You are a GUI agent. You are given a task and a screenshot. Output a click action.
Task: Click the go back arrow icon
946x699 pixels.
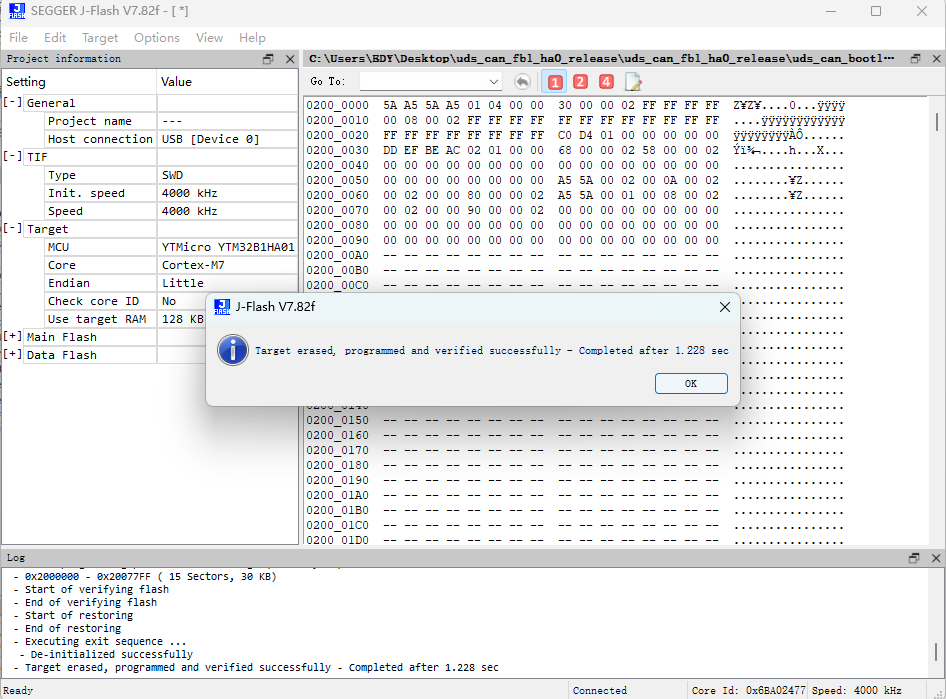pyautogui.click(x=522, y=82)
